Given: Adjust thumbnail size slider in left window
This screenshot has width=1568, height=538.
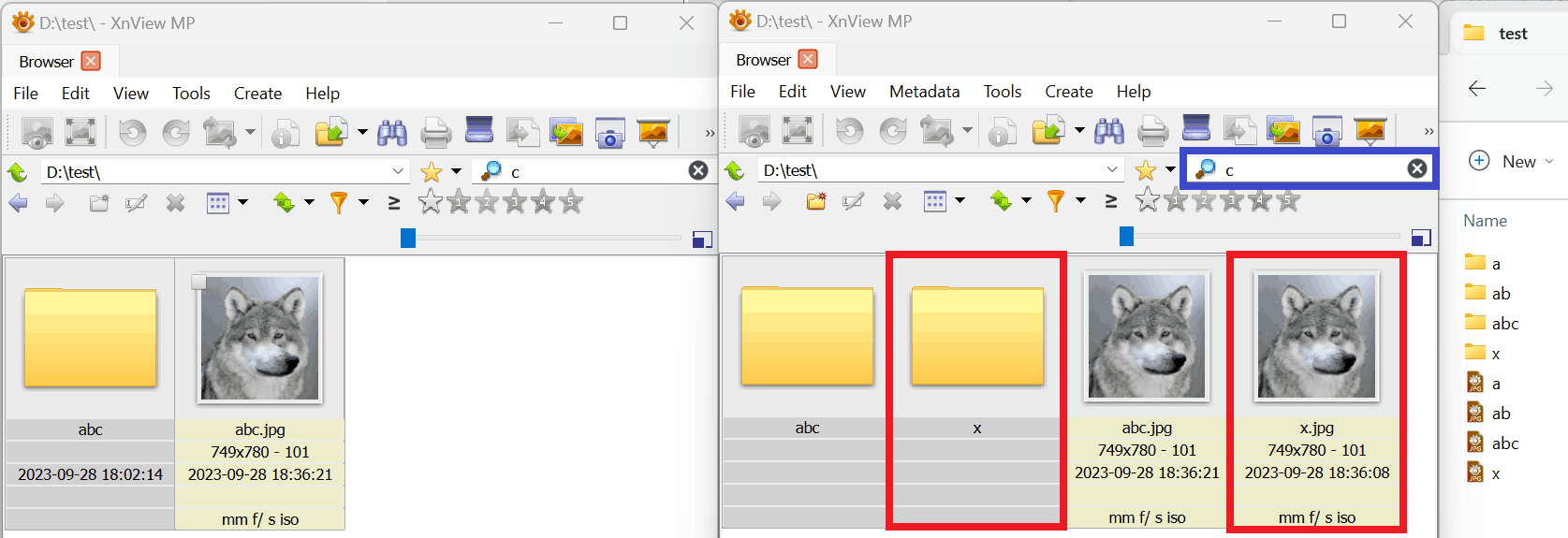Looking at the screenshot, I should (x=408, y=239).
